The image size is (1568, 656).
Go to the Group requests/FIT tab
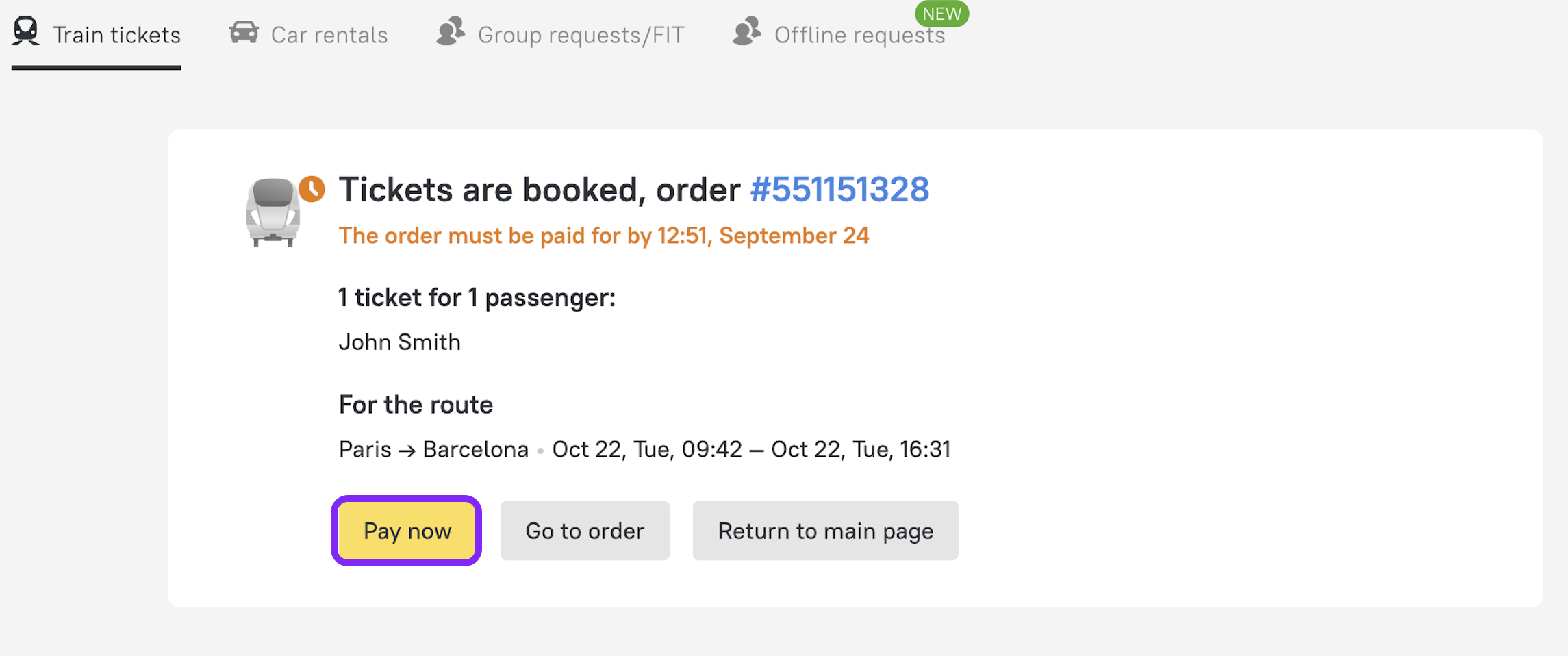[581, 35]
